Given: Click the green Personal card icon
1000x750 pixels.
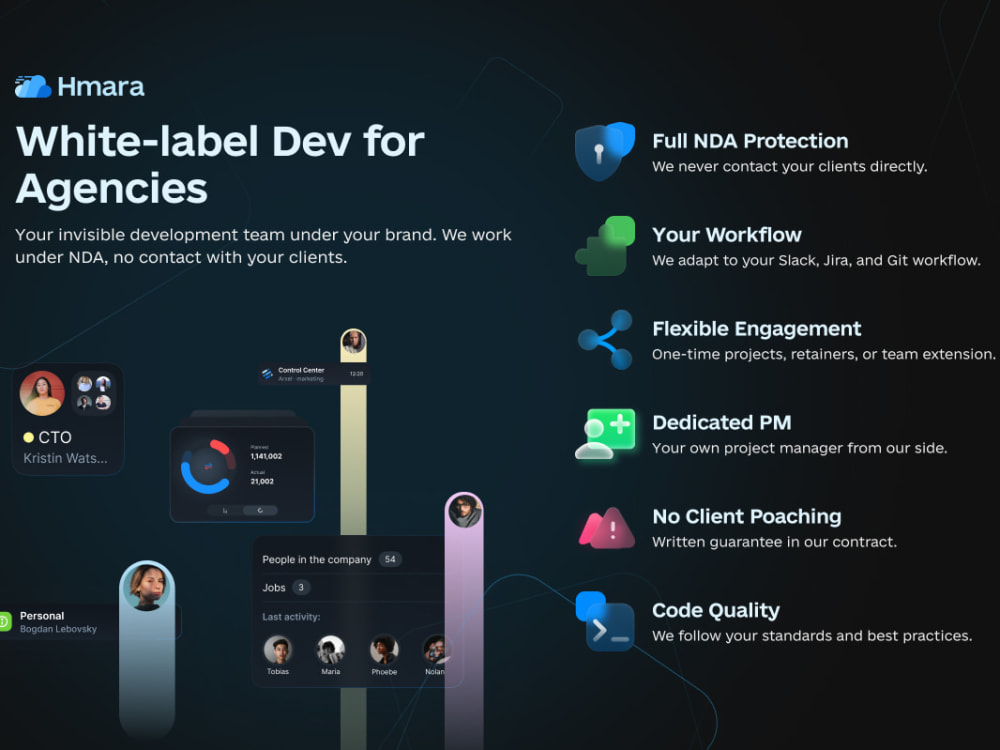Looking at the screenshot, I should (x=4, y=622).
